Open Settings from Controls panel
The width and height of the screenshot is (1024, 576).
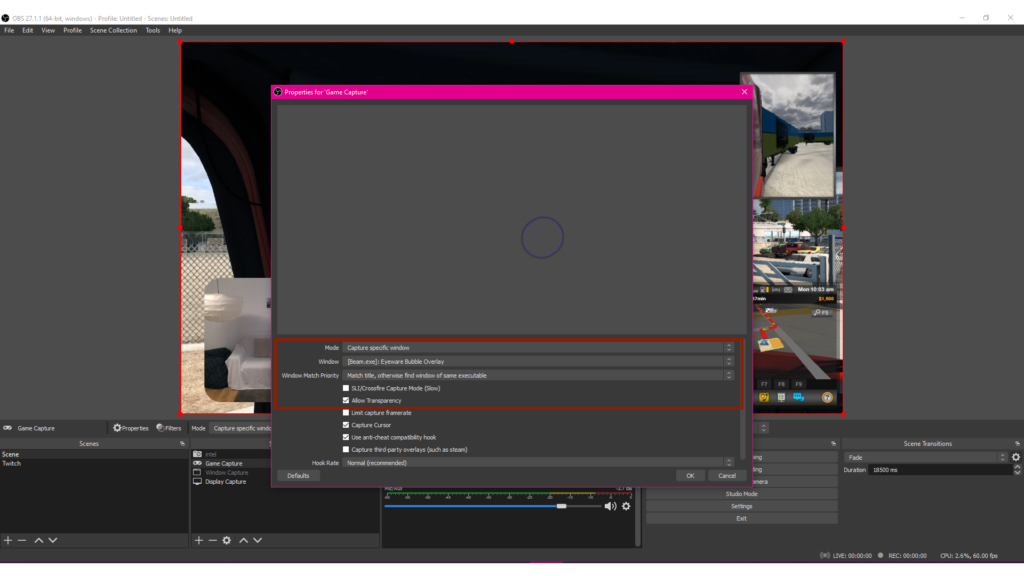(x=742, y=506)
